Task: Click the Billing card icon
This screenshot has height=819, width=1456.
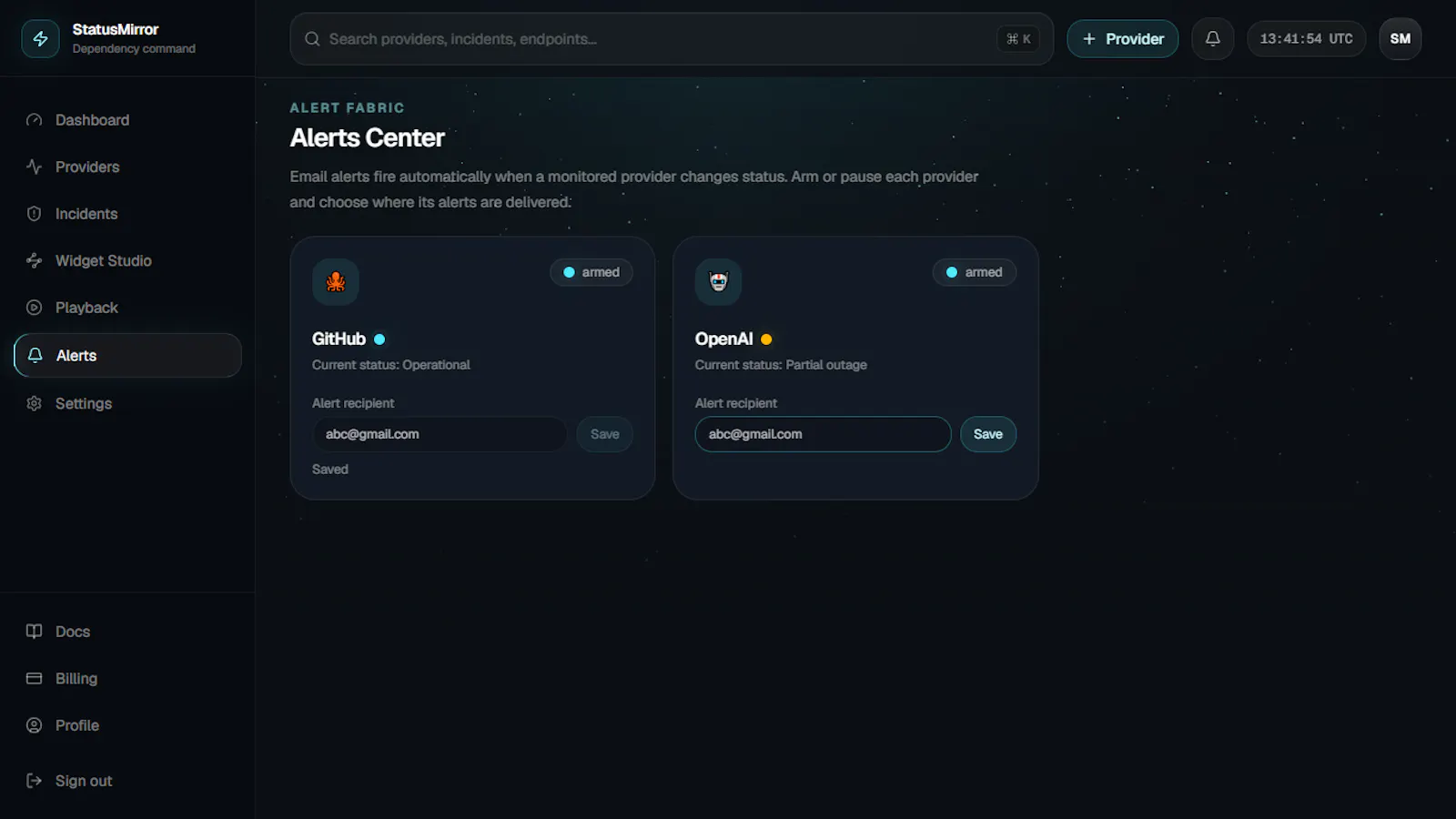Action: pos(35,679)
